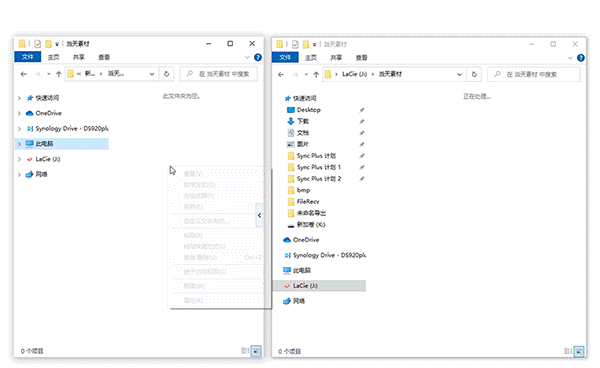Expand the ribbon in left window

247,57
